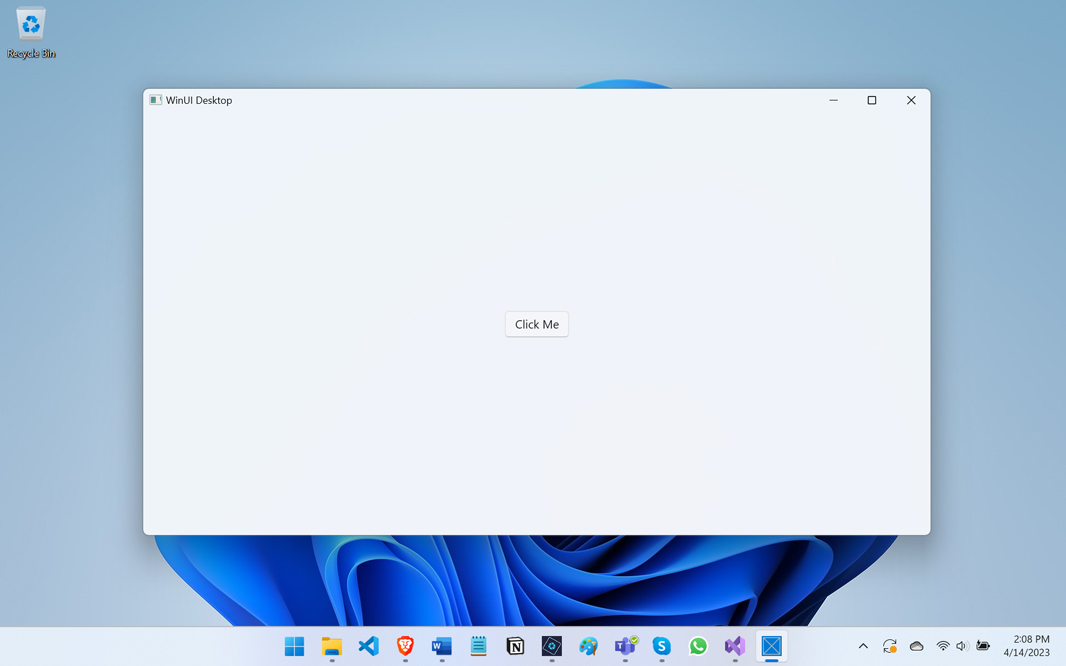Switch to Visual Studio Code in taskbar
This screenshot has width=1066, height=666.
(x=368, y=646)
